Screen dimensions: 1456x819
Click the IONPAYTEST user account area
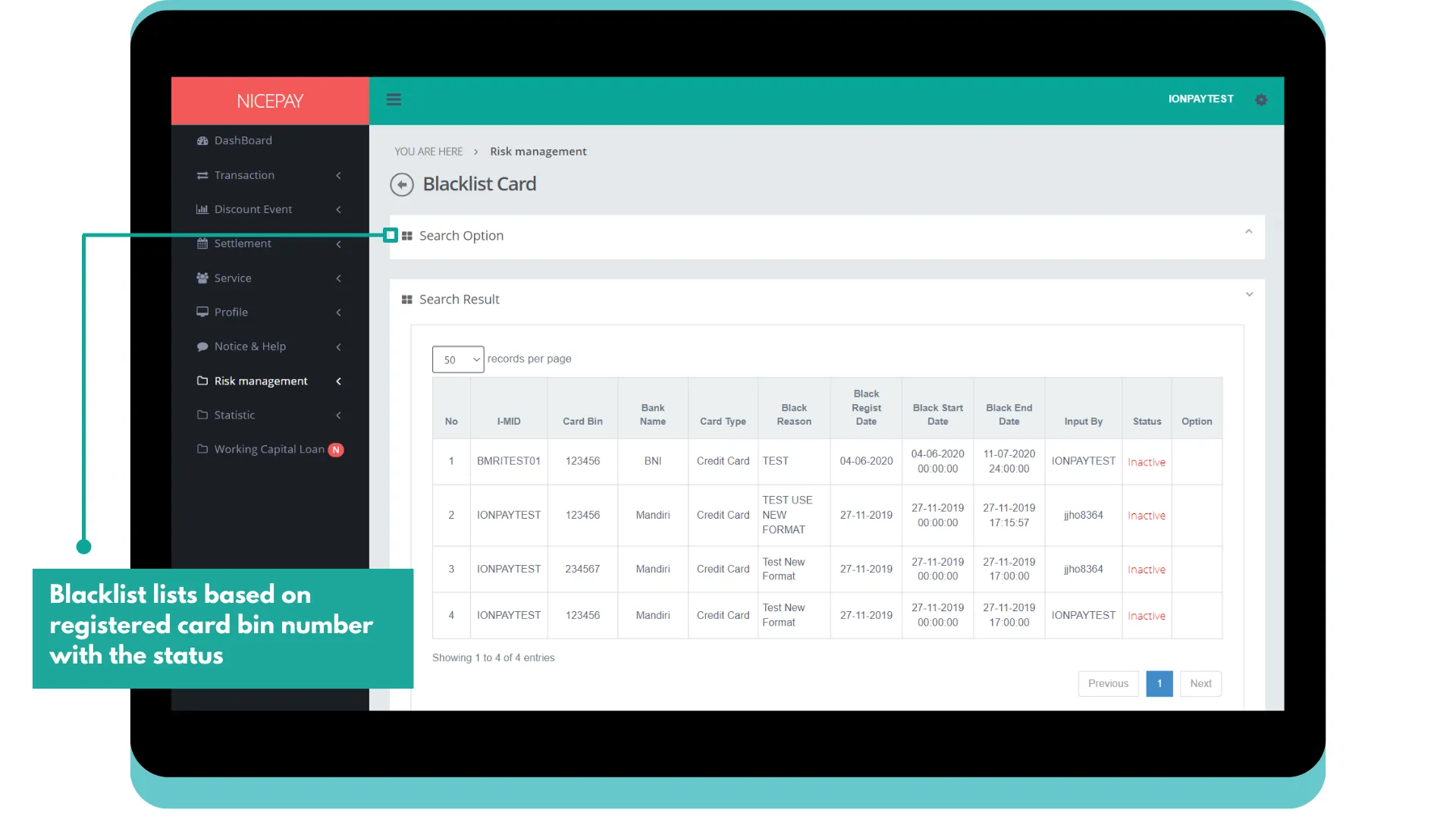1202,99
